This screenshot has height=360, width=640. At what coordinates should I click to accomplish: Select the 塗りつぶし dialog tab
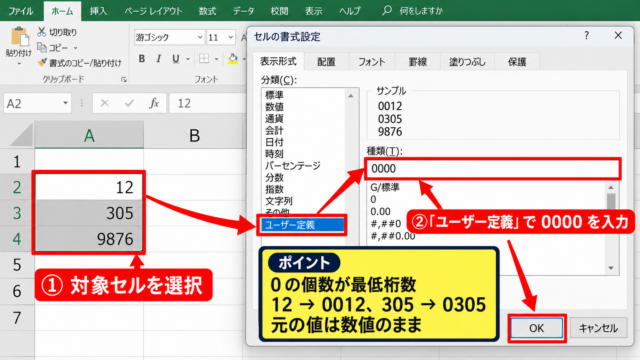467,62
